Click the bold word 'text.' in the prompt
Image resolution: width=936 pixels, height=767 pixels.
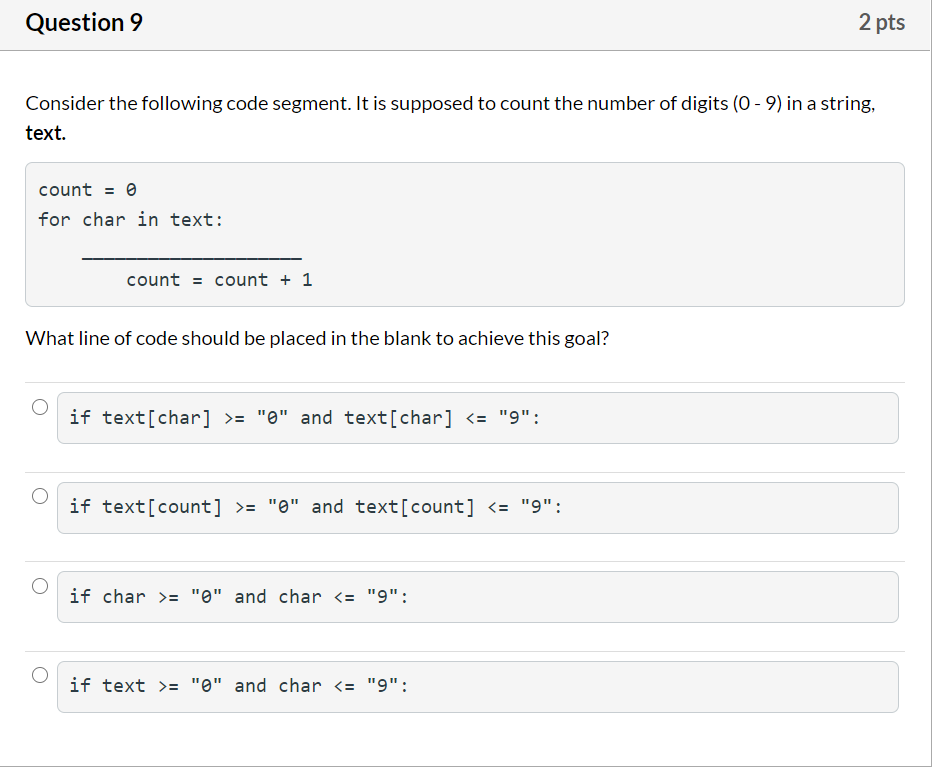point(46,133)
